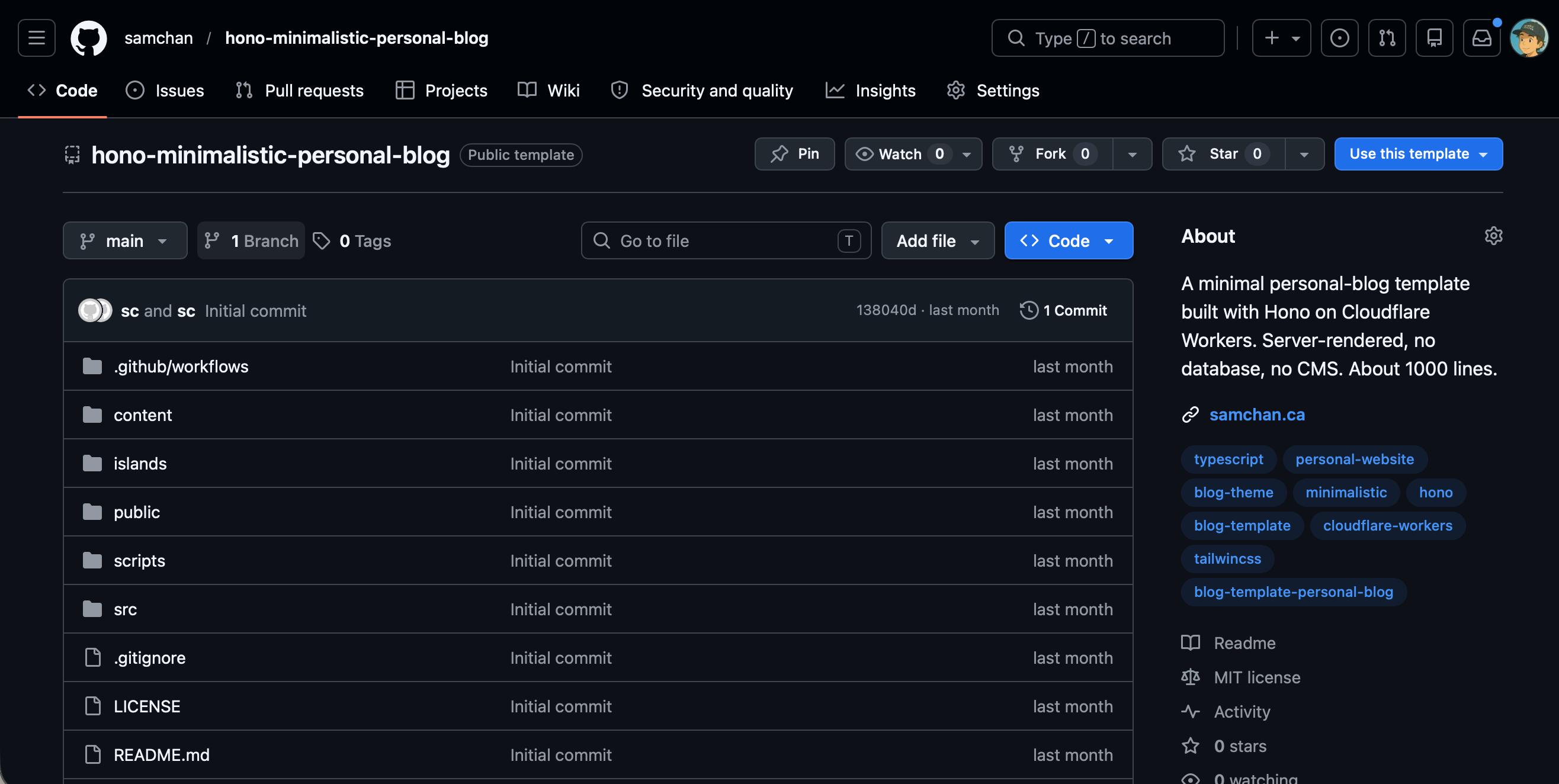Open the blue Code clone dropdown
The image size is (1559, 784).
click(x=1068, y=241)
